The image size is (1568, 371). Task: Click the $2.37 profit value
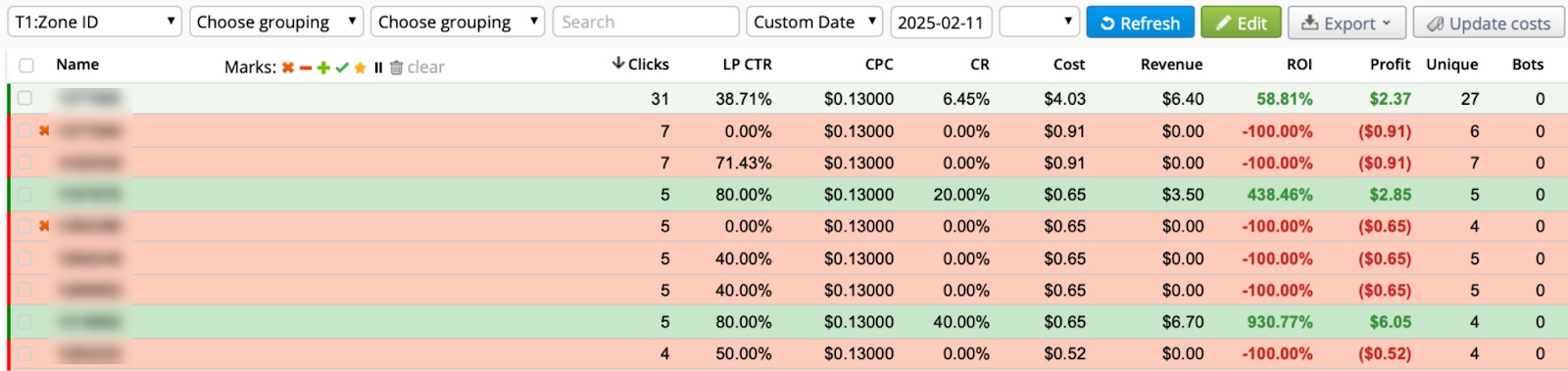[1390, 99]
